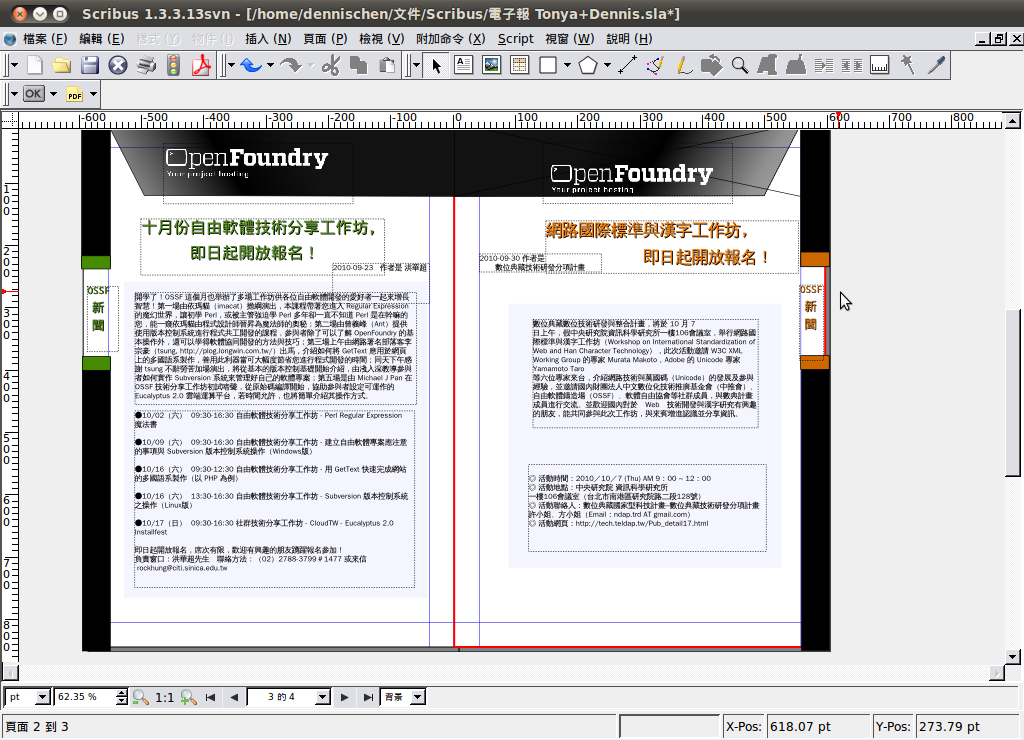Insert an image frame tool
1024x740 pixels.
(491, 65)
